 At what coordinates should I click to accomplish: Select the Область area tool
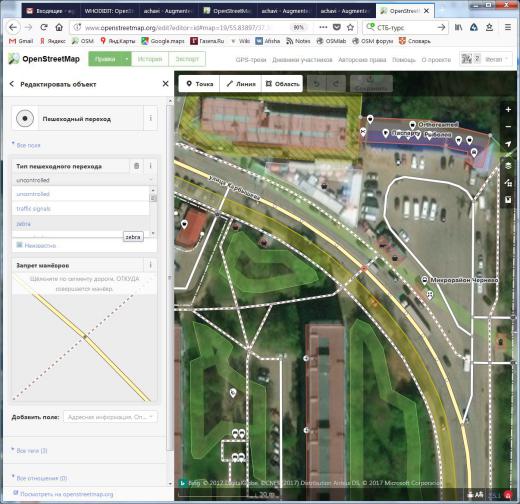coord(282,84)
